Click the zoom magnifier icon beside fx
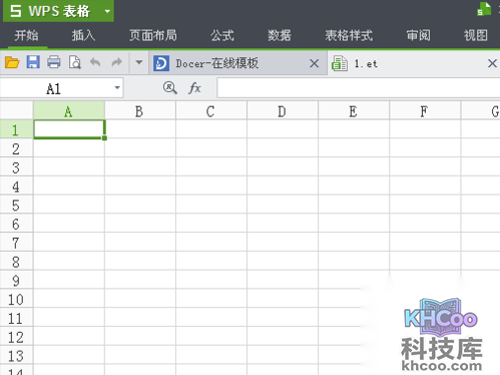Viewport: 500px width, 375px height. pyautogui.click(x=170, y=88)
